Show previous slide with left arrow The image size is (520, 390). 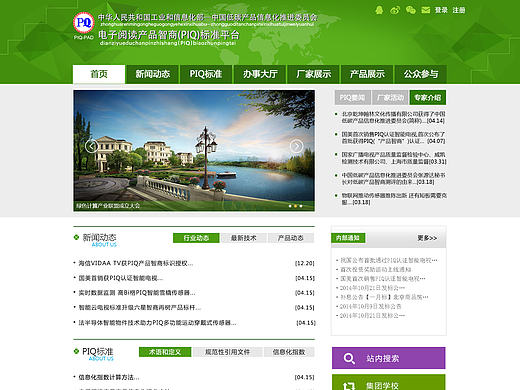tap(91, 146)
